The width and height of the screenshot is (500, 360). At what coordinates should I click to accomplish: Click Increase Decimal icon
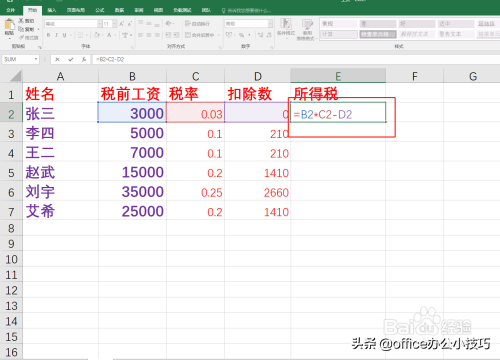pyautogui.click(x=261, y=35)
